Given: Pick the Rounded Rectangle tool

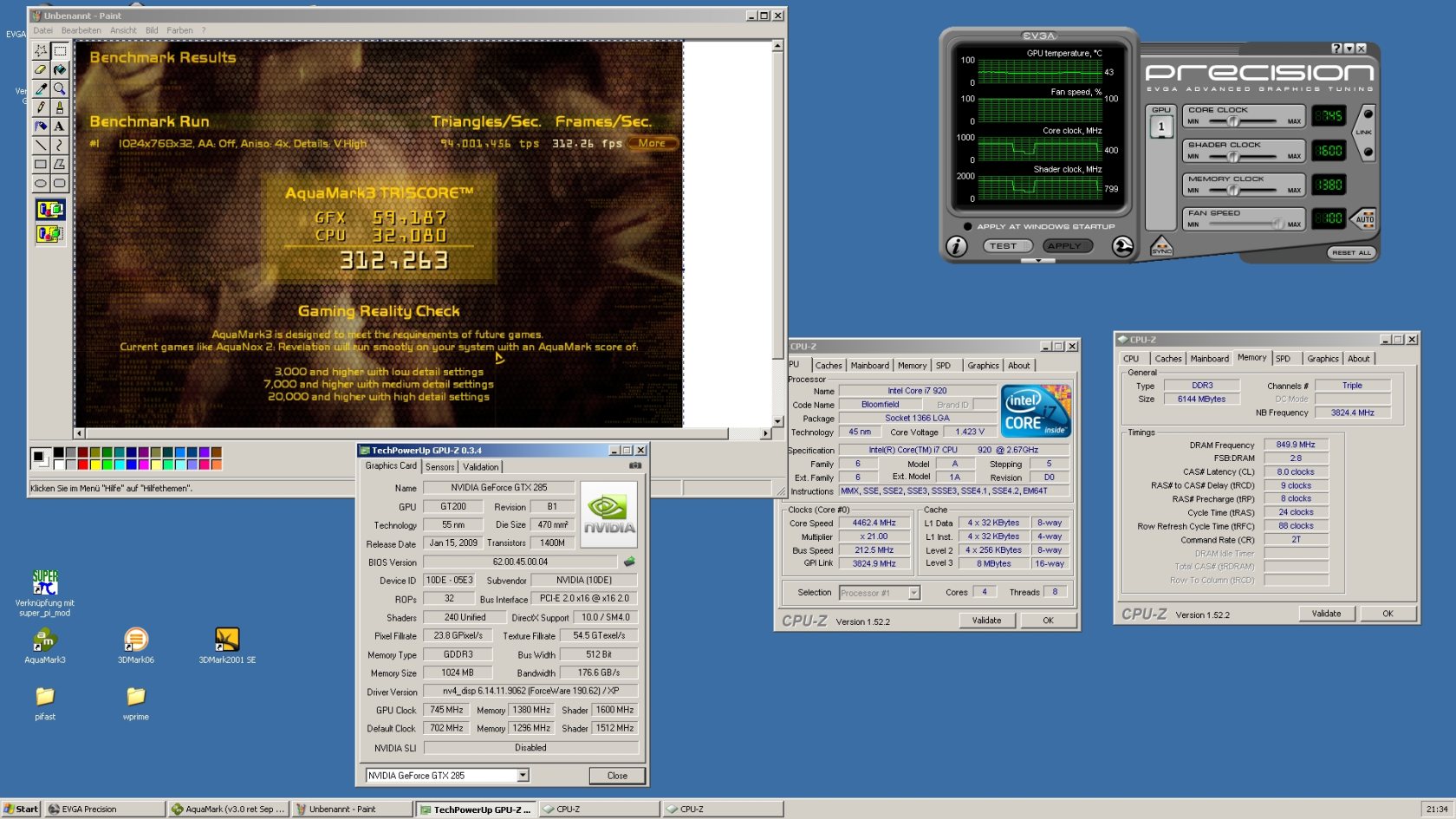Looking at the screenshot, I should [60, 184].
